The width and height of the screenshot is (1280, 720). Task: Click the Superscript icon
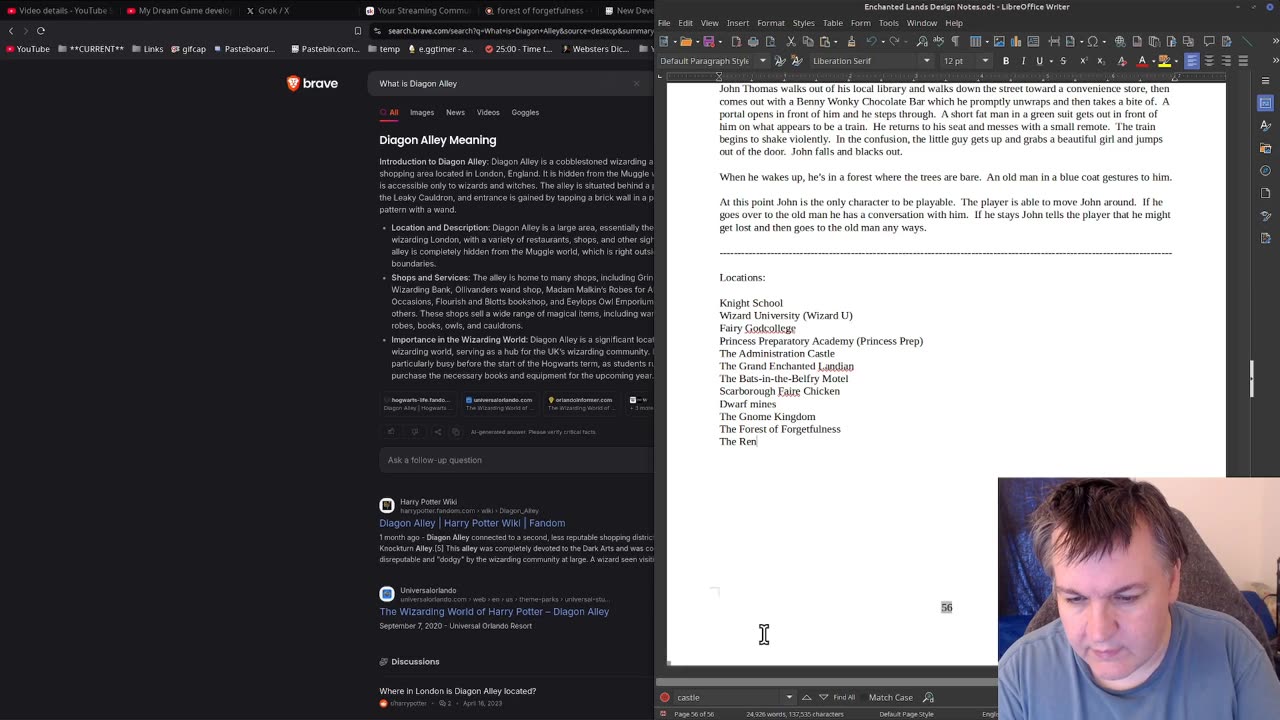point(1083,61)
